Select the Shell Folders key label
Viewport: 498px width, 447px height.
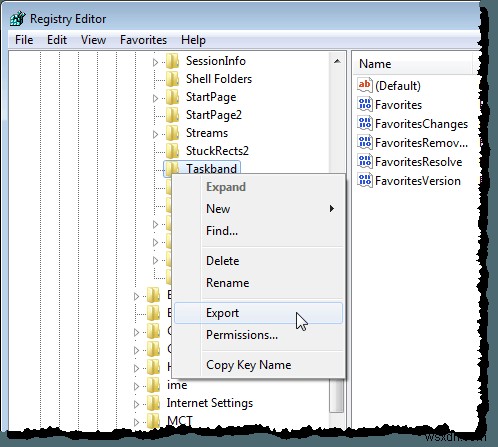(x=219, y=79)
